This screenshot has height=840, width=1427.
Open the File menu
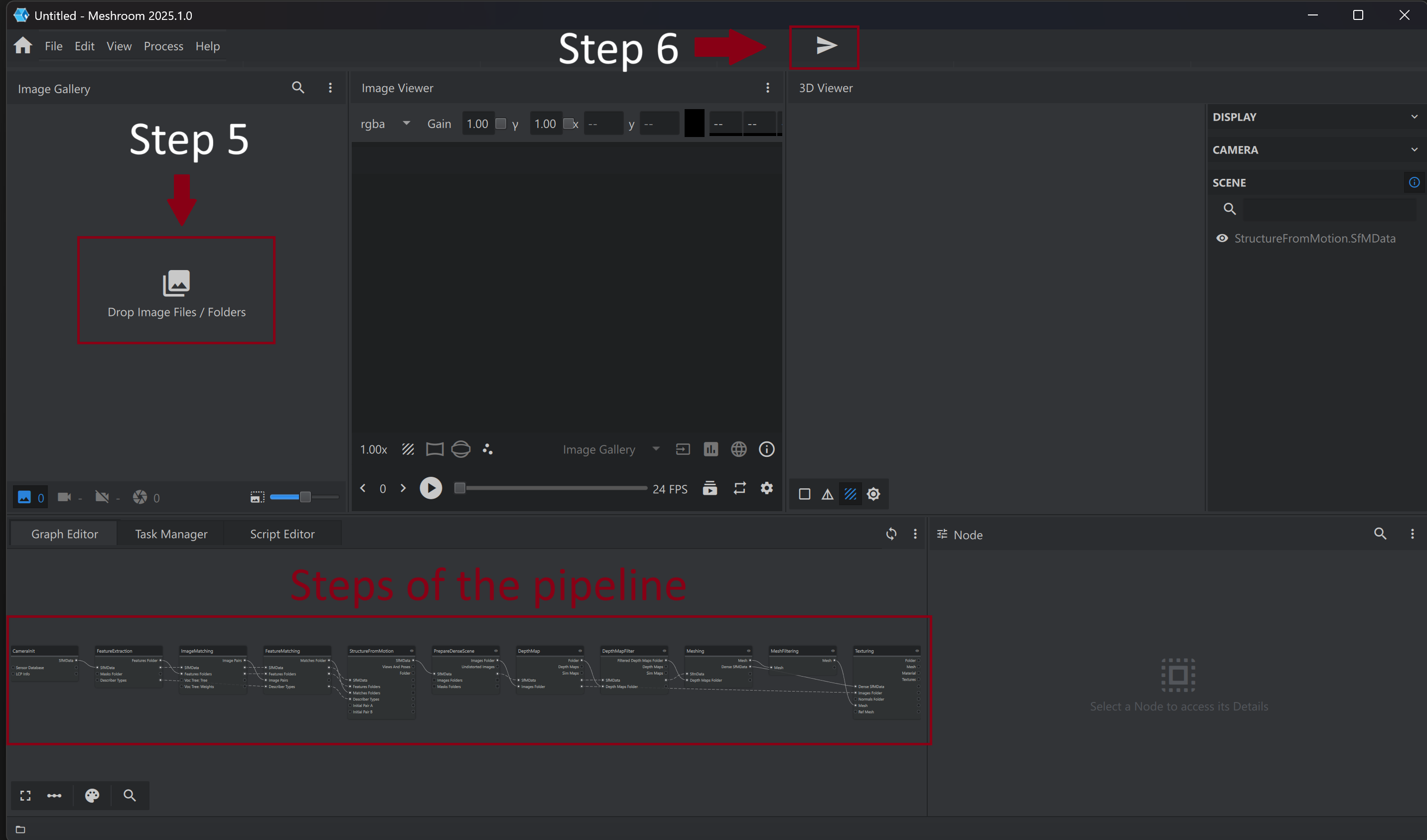tap(54, 46)
